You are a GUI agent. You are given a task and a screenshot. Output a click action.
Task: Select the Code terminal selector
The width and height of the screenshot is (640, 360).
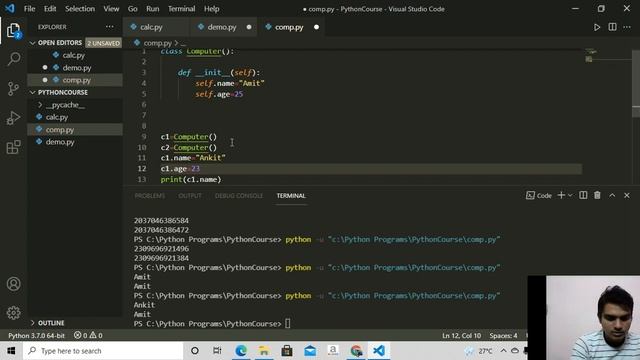[539, 196]
